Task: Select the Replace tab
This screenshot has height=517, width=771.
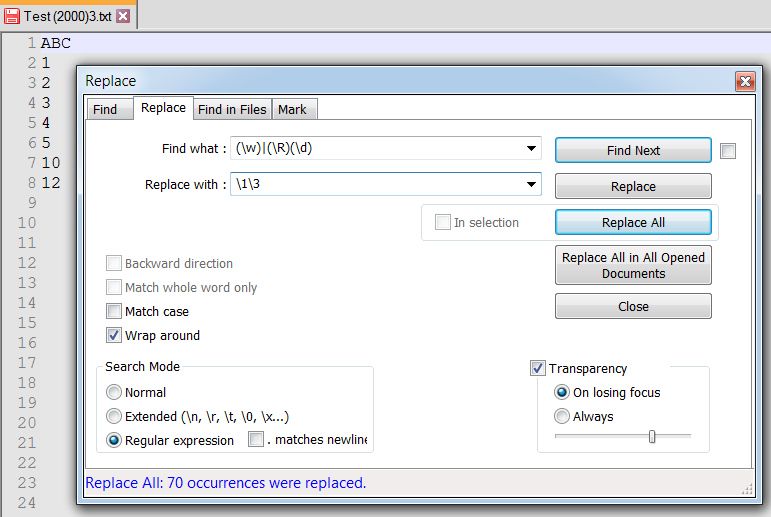Action: [163, 108]
